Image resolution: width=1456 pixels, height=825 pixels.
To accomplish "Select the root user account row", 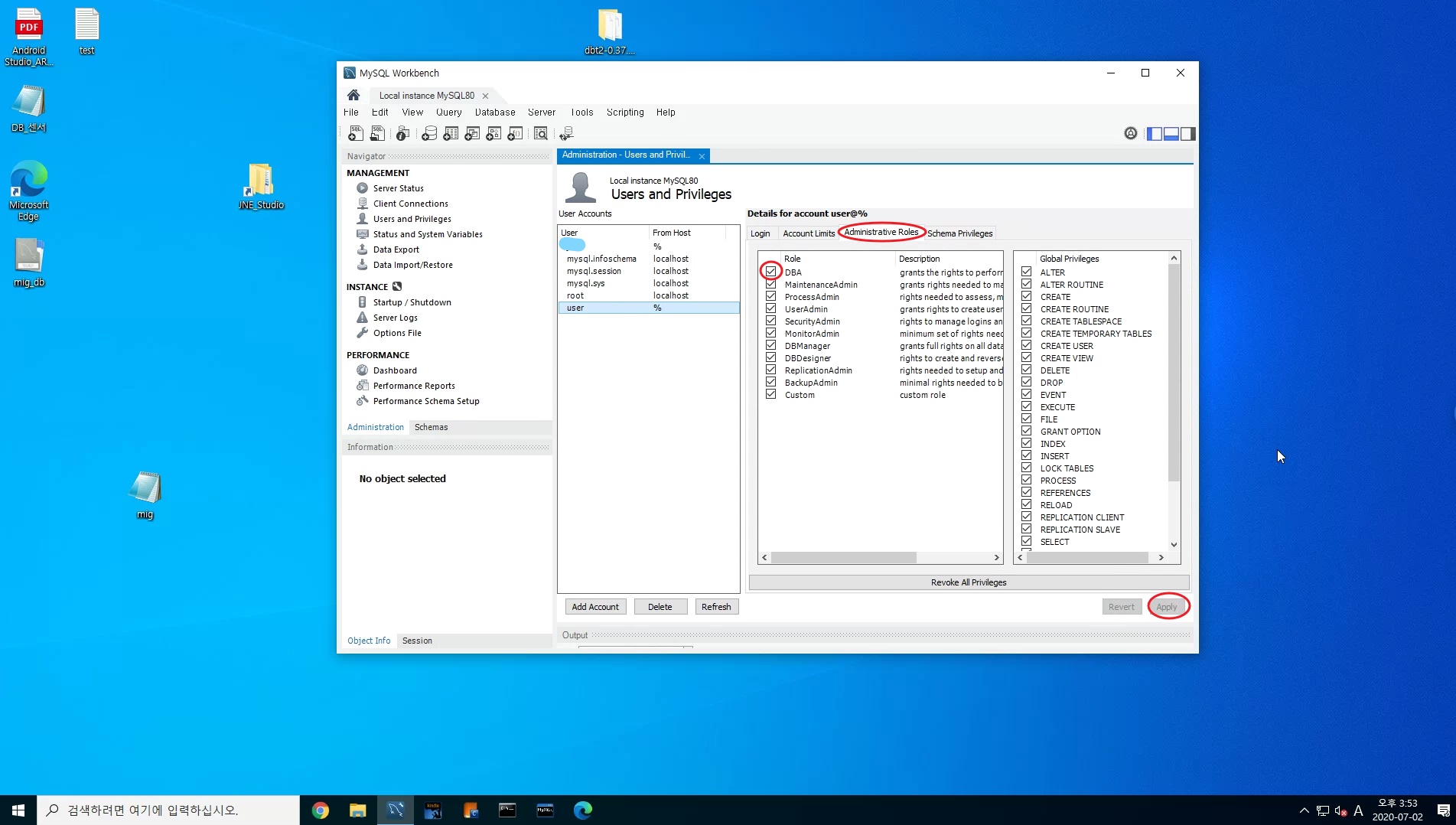I will (x=649, y=295).
